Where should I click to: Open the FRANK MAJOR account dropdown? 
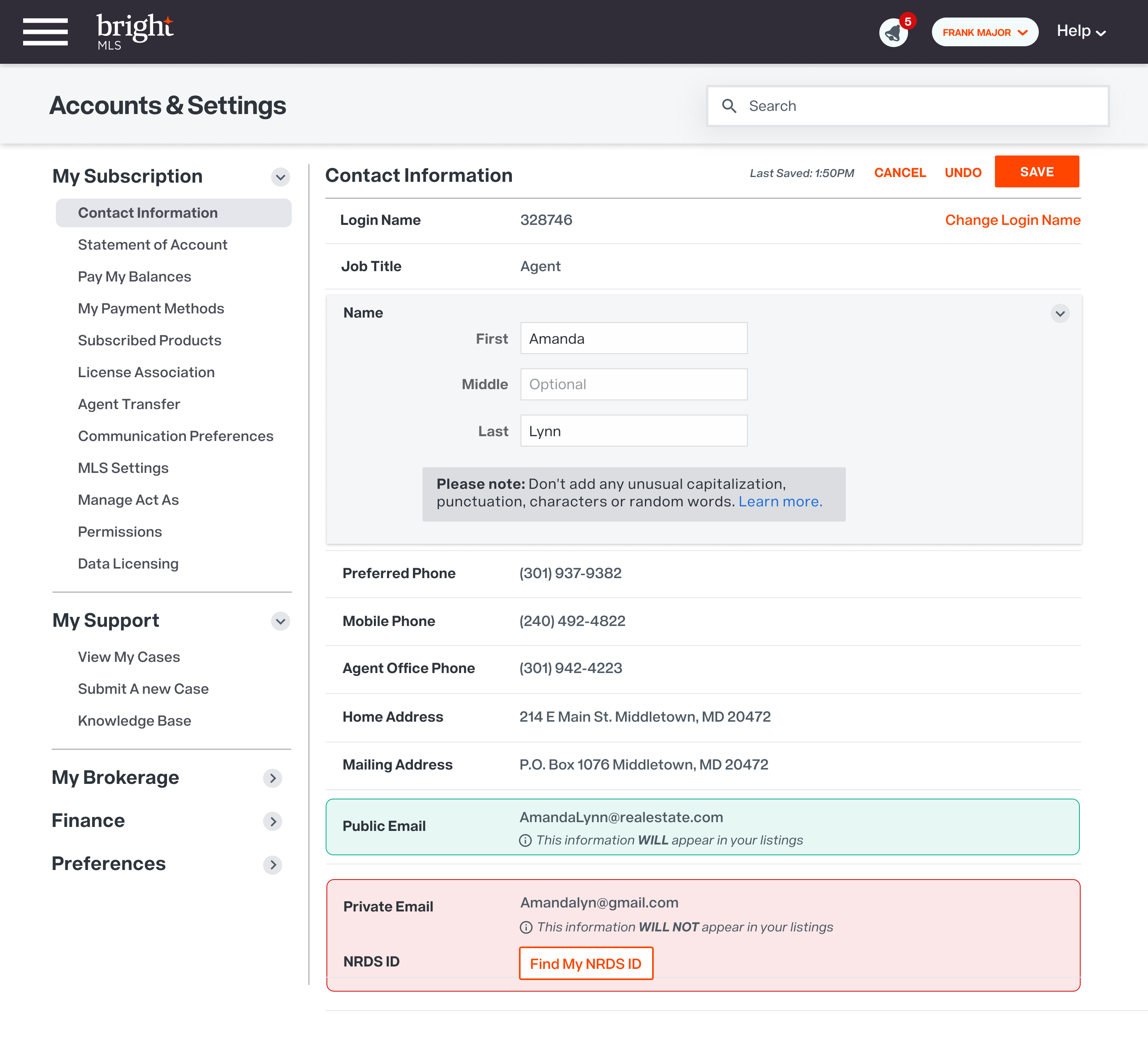[985, 32]
